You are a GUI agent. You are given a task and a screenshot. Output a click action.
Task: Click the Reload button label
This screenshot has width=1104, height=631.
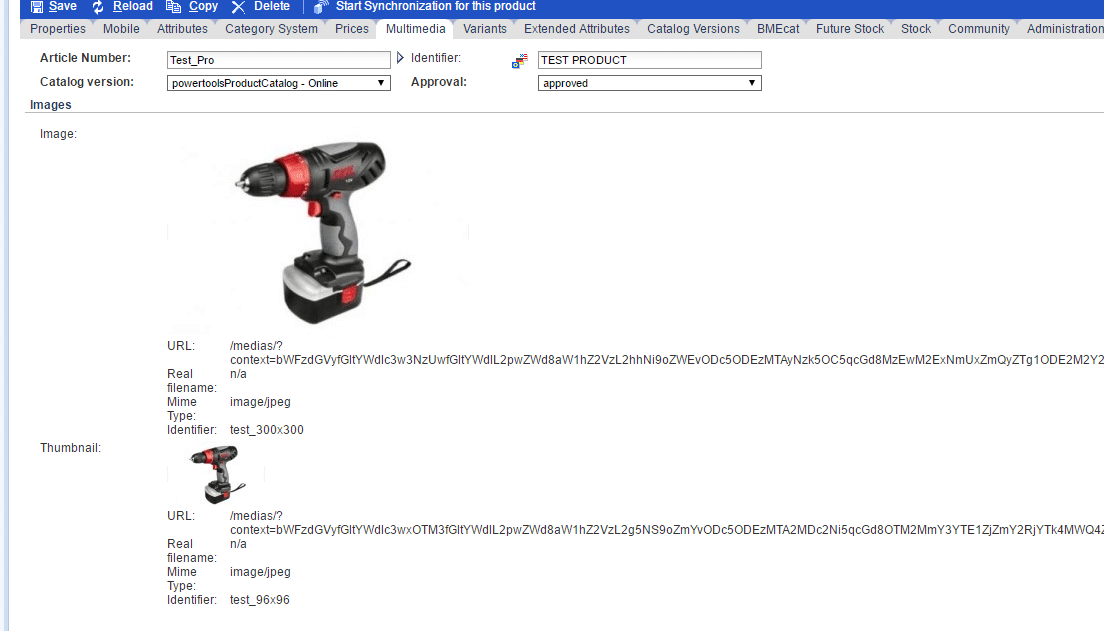(132, 6)
